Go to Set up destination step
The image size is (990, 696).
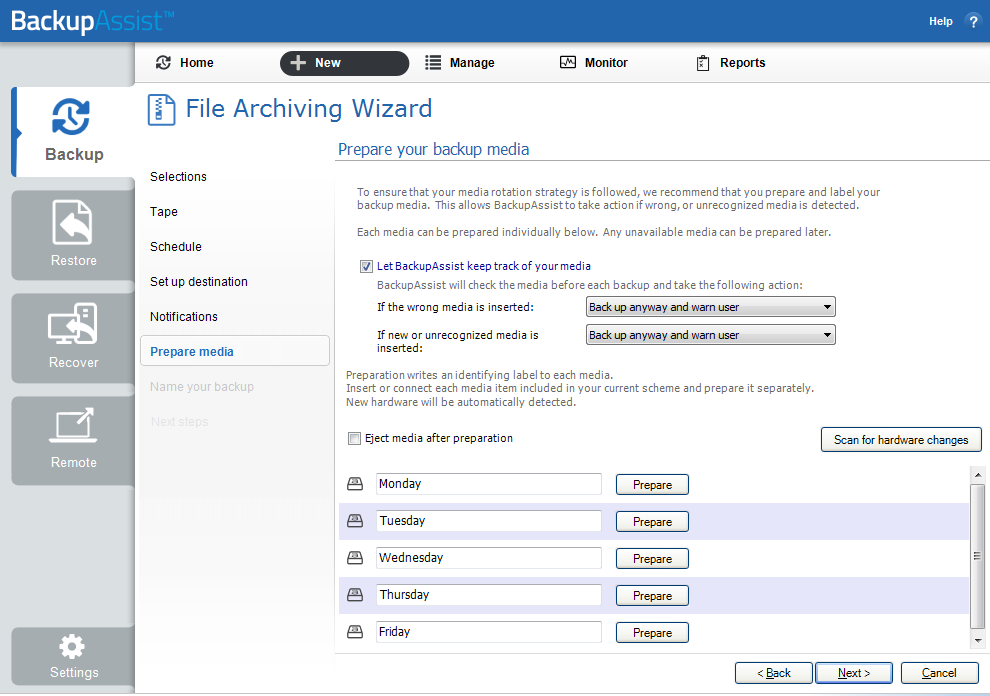point(198,282)
